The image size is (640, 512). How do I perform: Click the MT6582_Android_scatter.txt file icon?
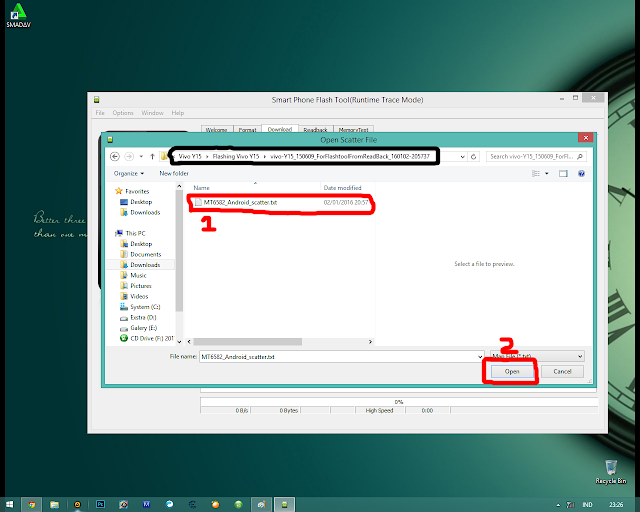(198, 202)
